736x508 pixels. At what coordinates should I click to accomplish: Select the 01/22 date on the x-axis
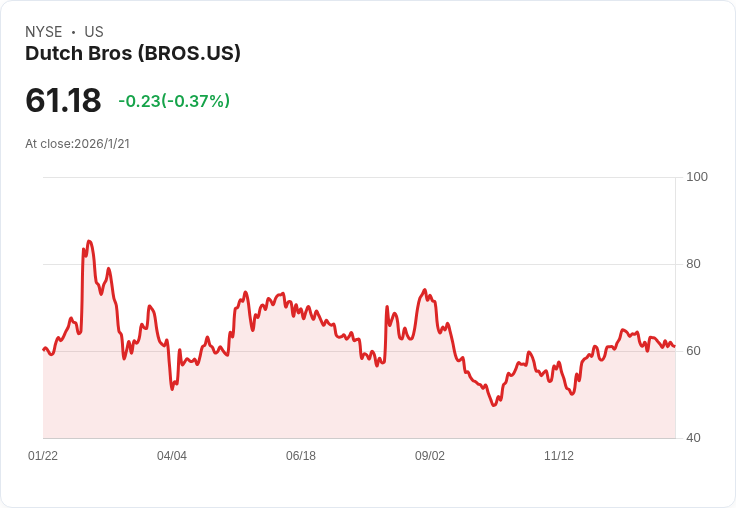43,456
